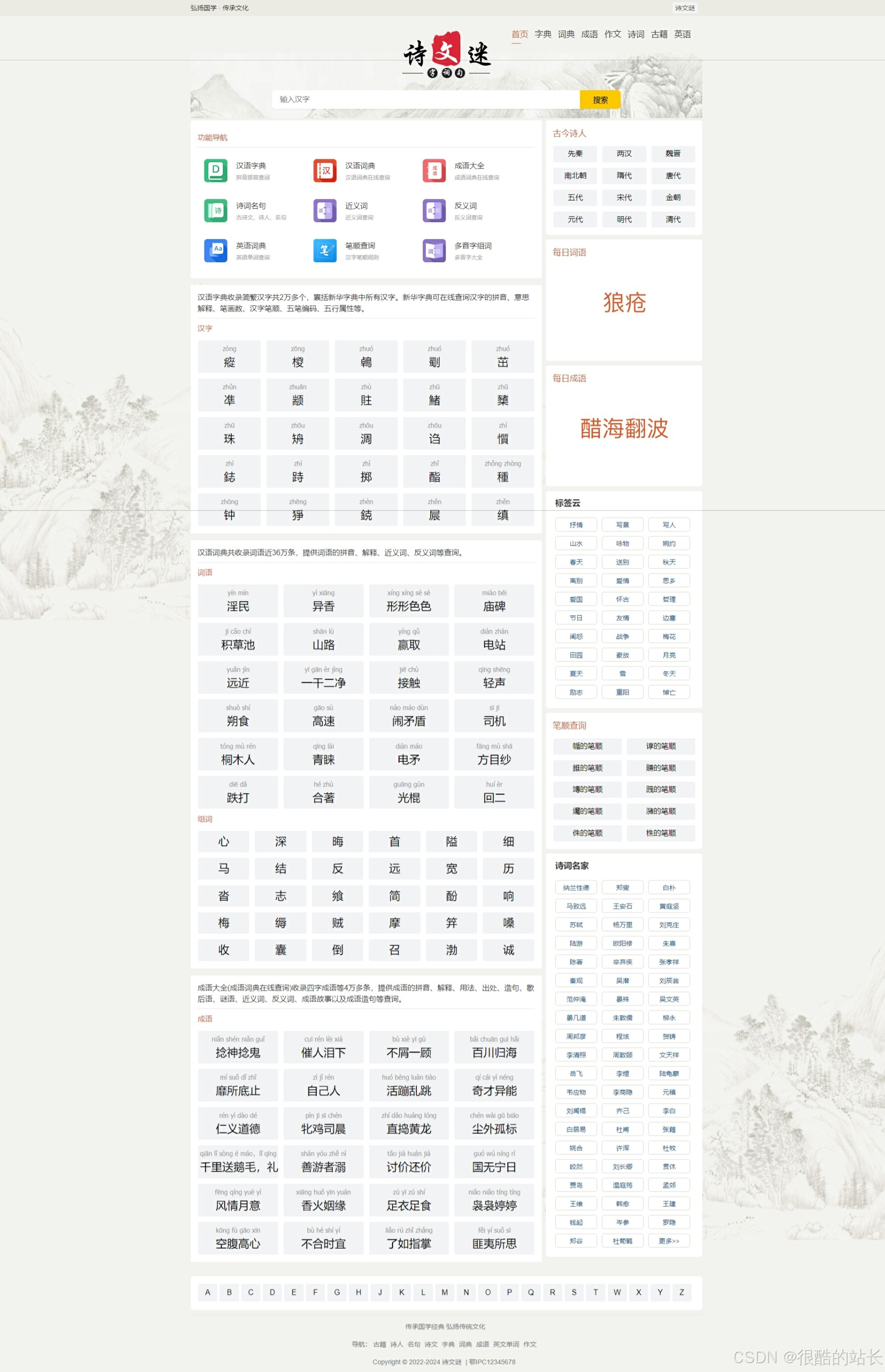Image resolution: width=885 pixels, height=1372 pixels.
Task: Open the 種 character card
Action: (503, 471)
